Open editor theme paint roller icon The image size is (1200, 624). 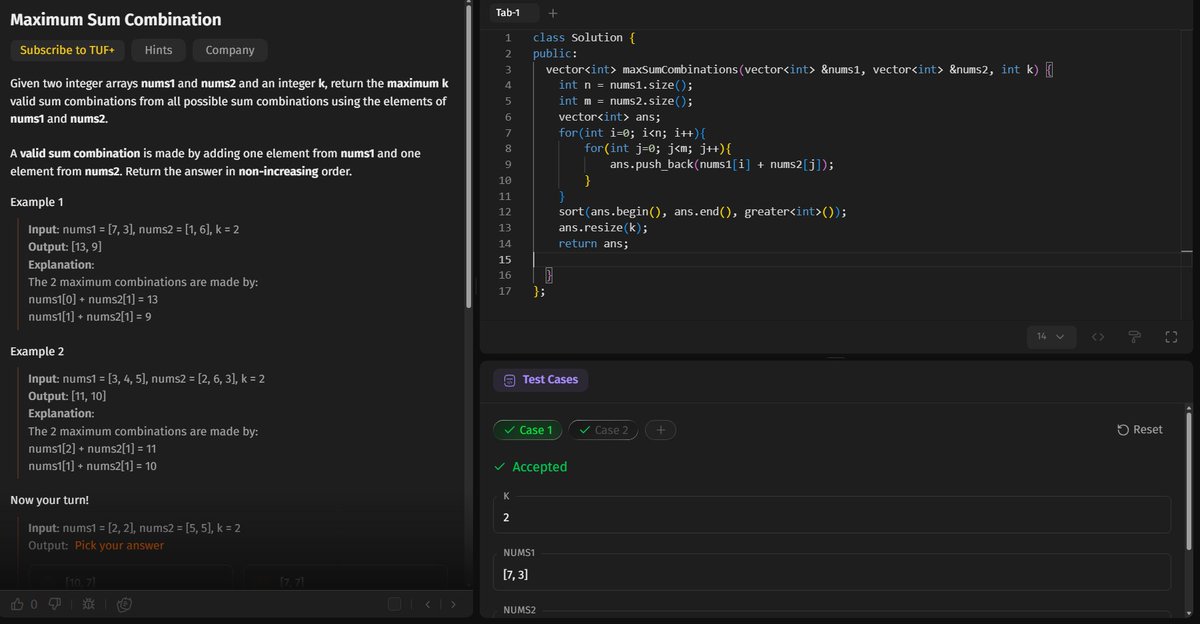(x=1134, y=337)
